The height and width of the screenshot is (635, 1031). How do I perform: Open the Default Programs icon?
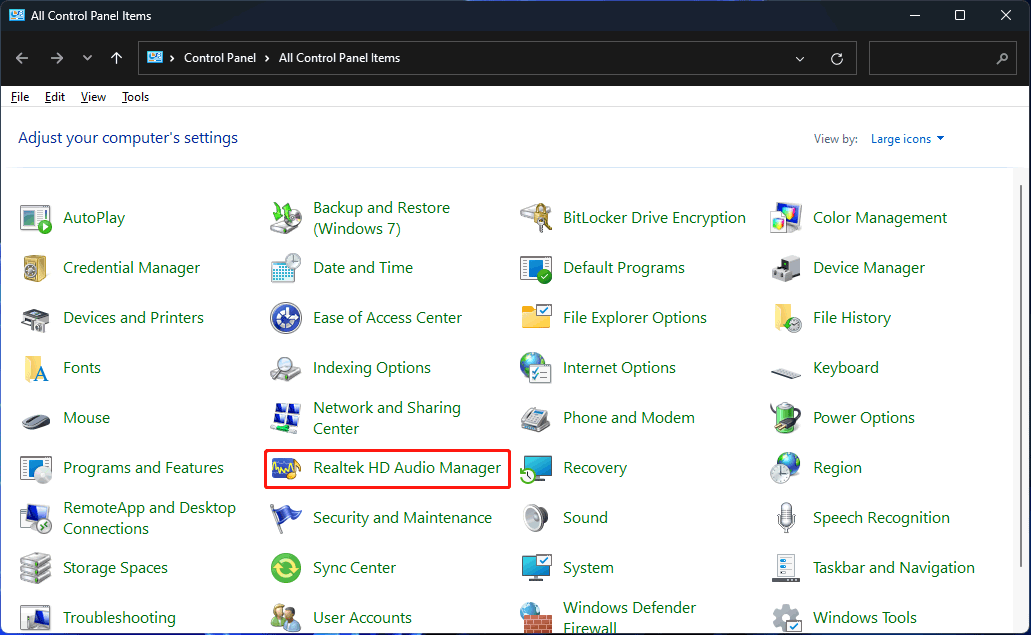click(x=536, y=268)
